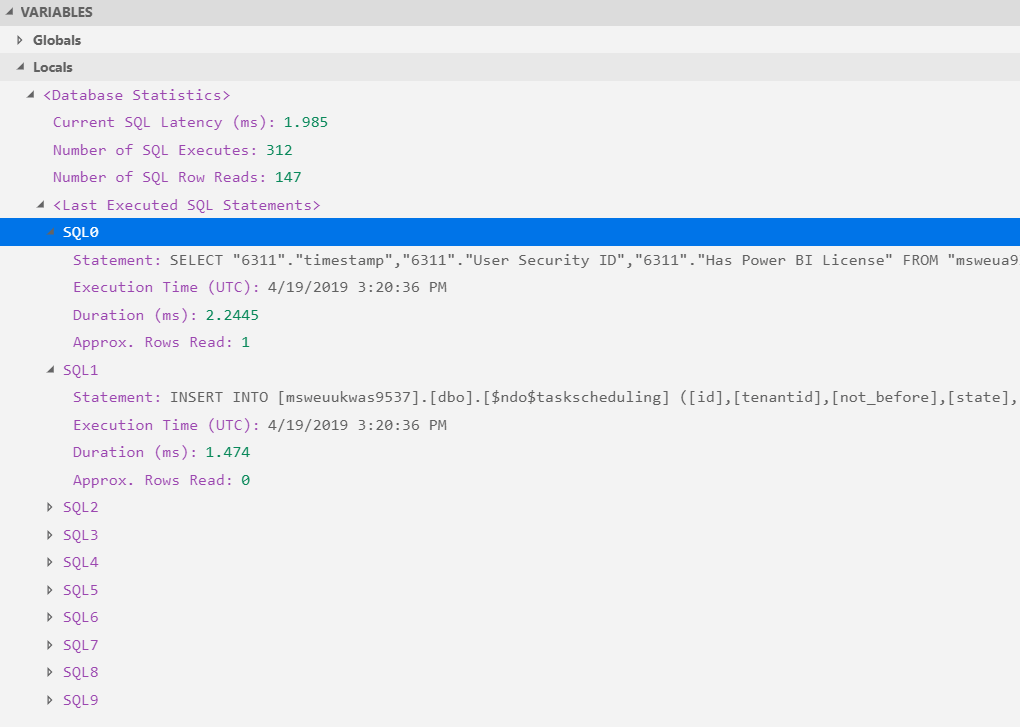Select the Globals label

57,40
